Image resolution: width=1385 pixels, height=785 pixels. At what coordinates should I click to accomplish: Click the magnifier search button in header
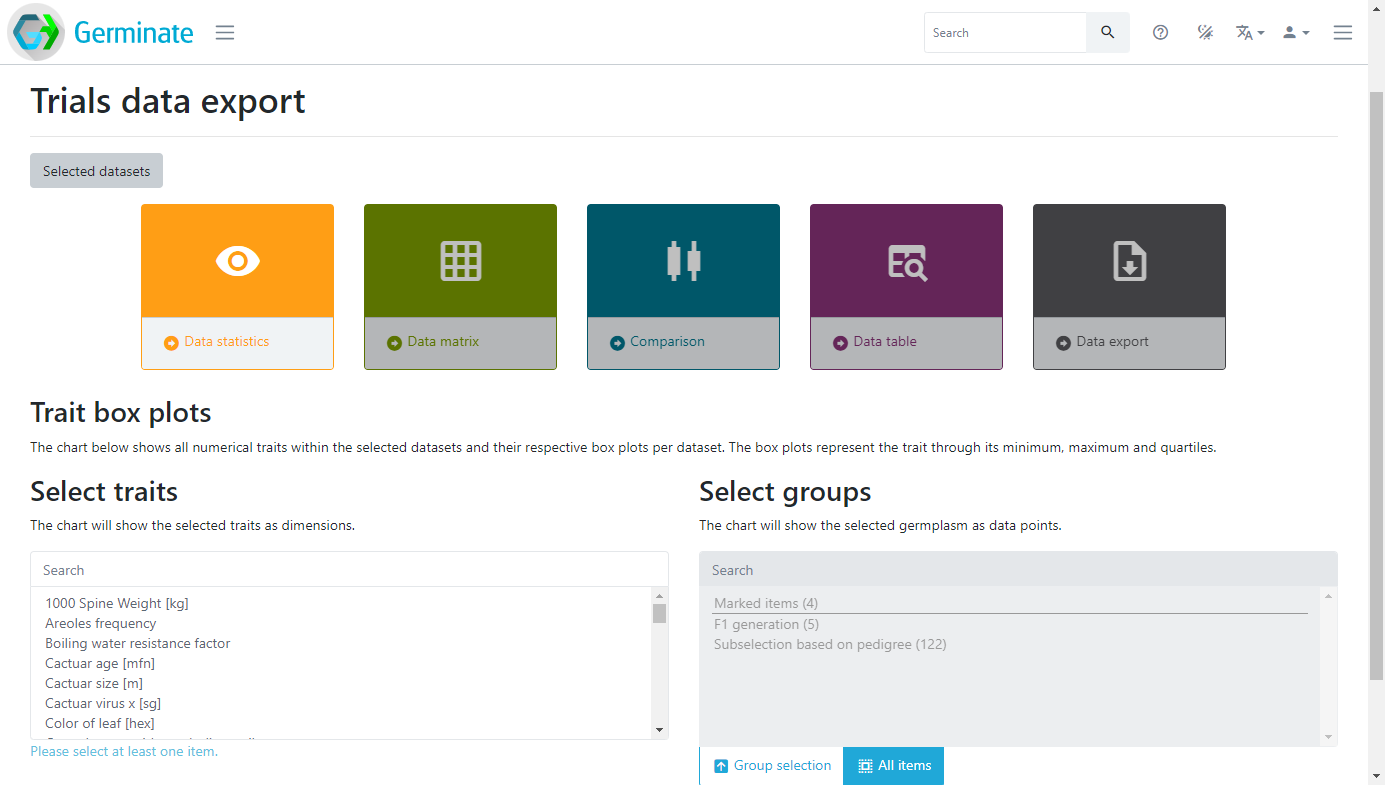pyautogui.click(x=1107, y=33)
